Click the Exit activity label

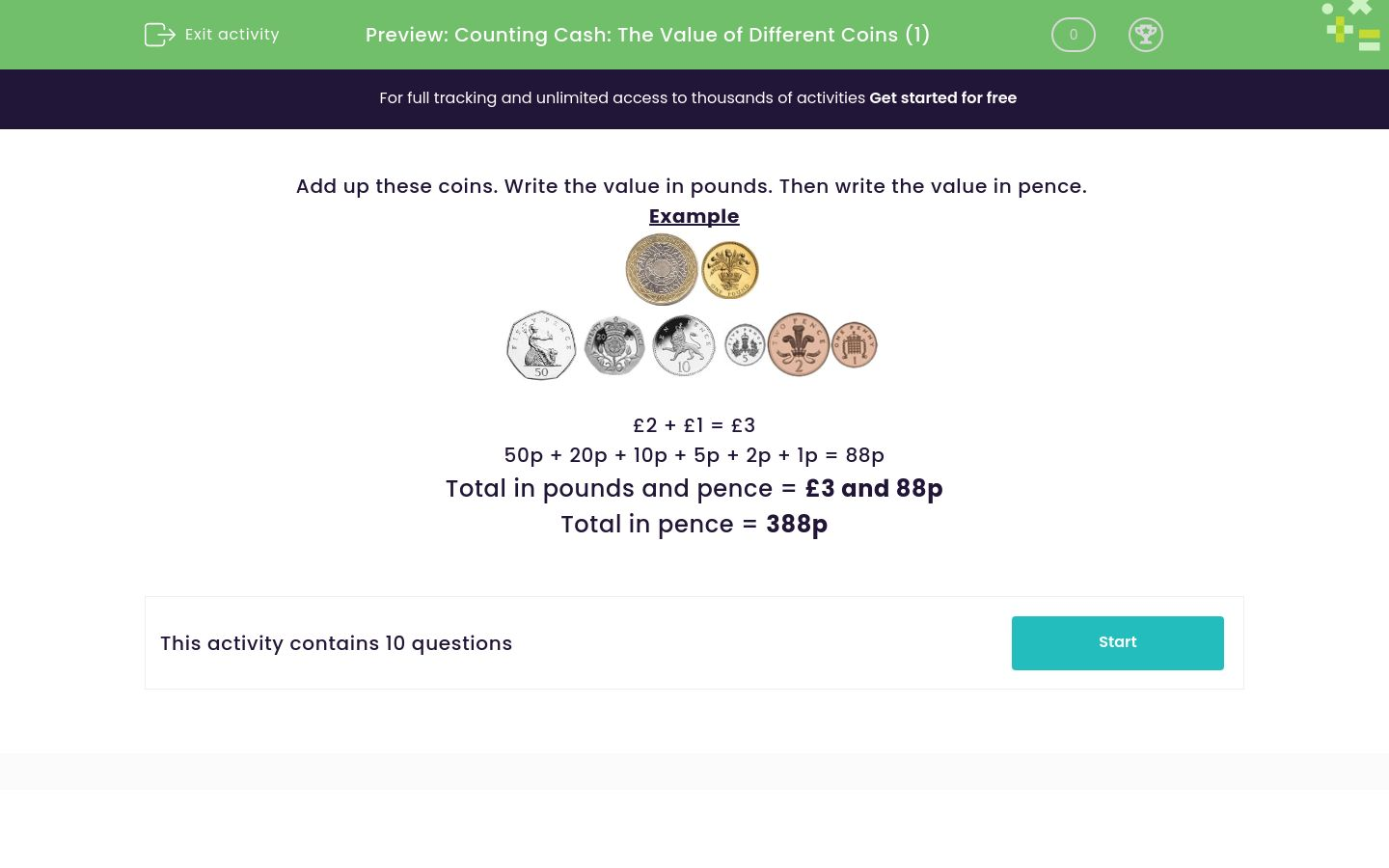(x=231, y=34)
